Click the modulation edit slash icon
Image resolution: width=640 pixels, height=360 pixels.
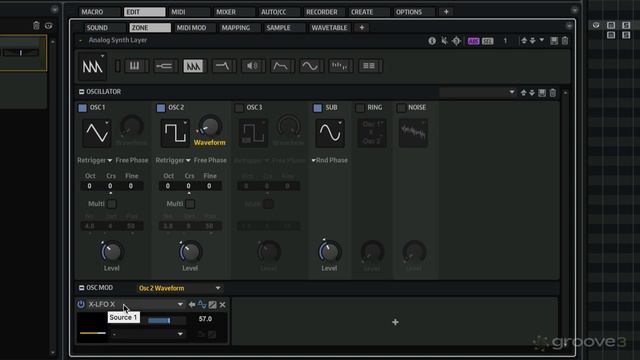point(213,304)
